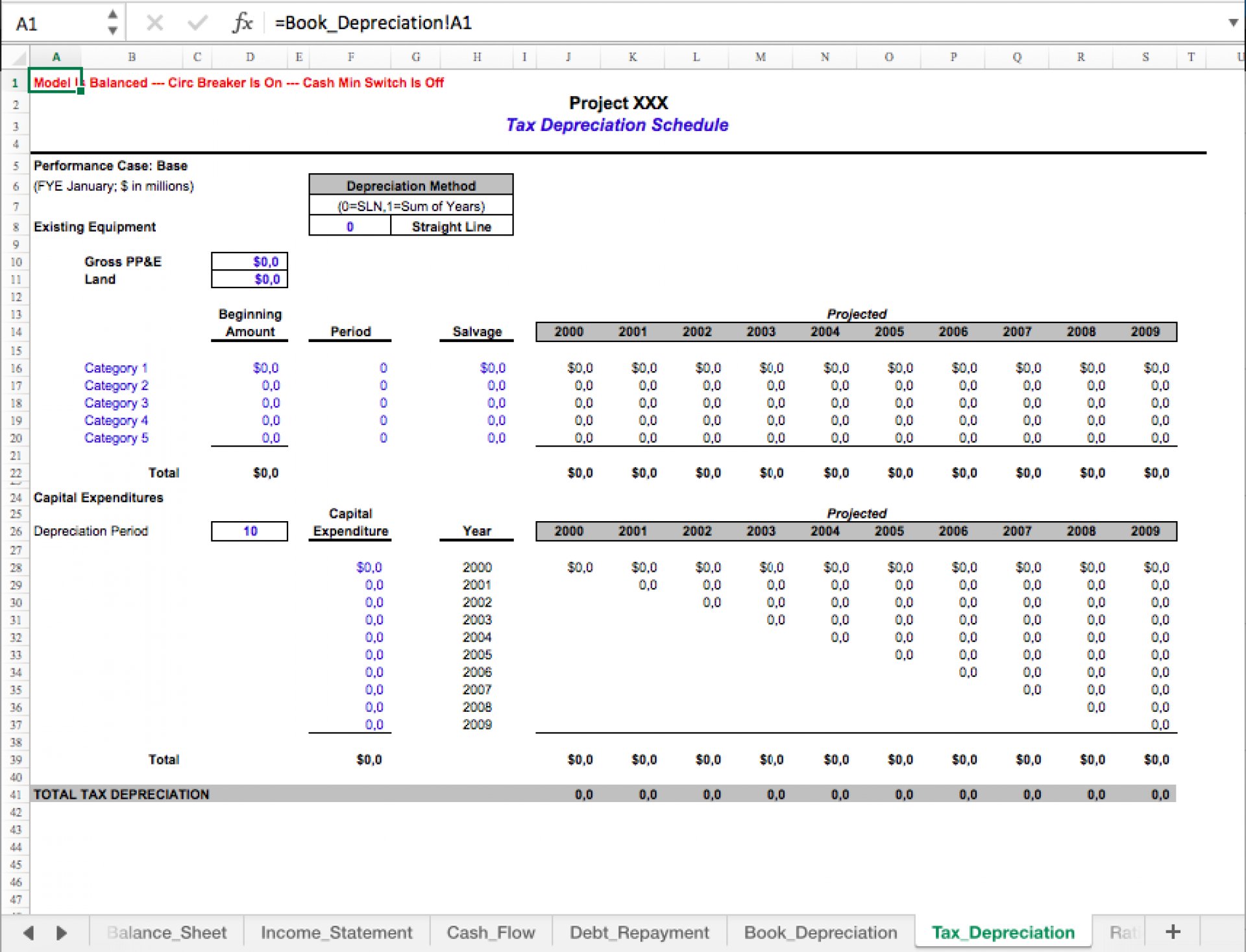Viewport: 1246px width, 952px height.
Task: Click the Category 1 label
Action: tap(116, 368)
